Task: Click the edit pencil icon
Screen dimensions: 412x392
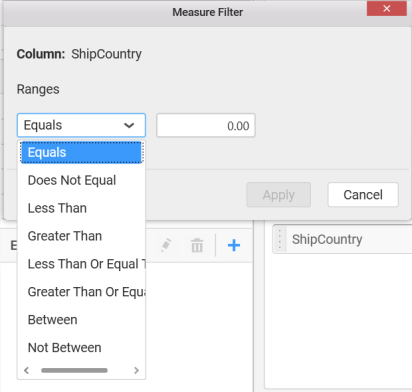Action: click(x=166, y=245)
